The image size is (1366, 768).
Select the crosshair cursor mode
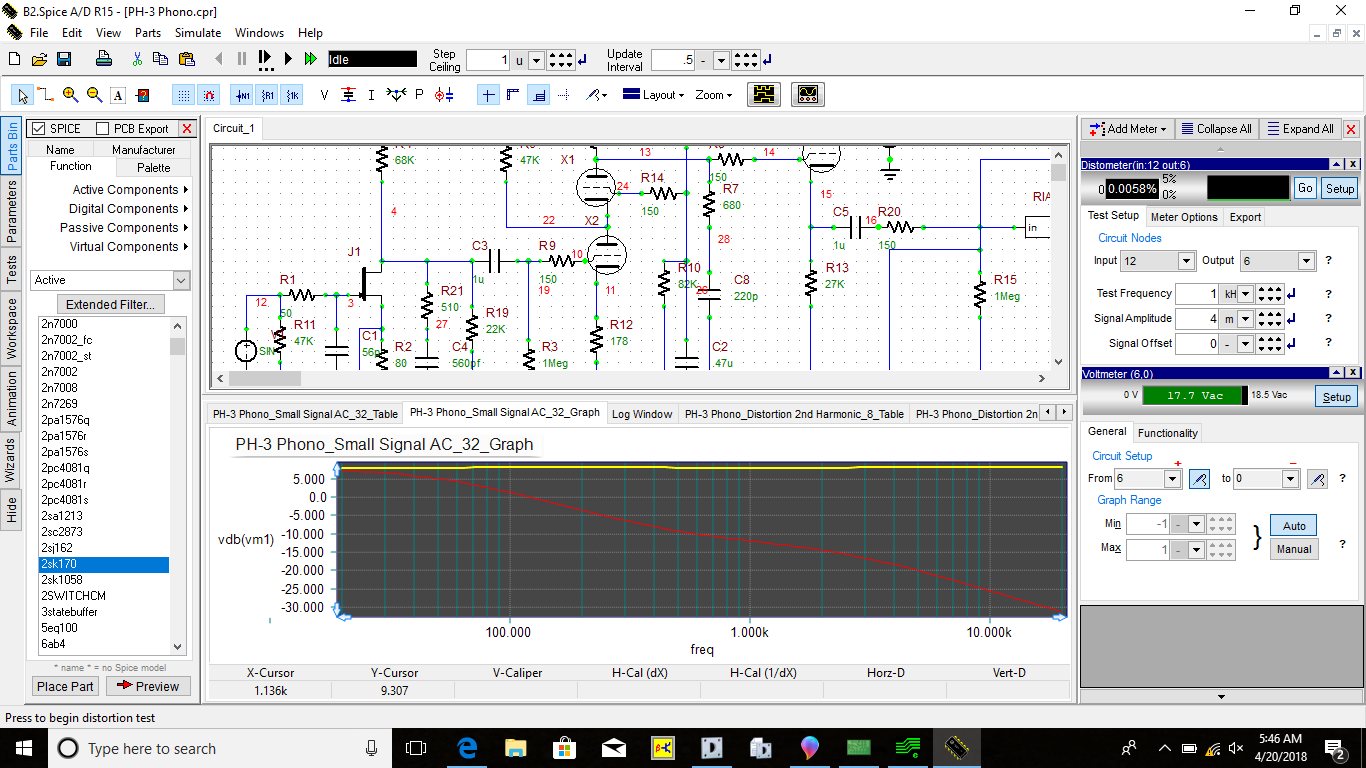pos(488,95)
